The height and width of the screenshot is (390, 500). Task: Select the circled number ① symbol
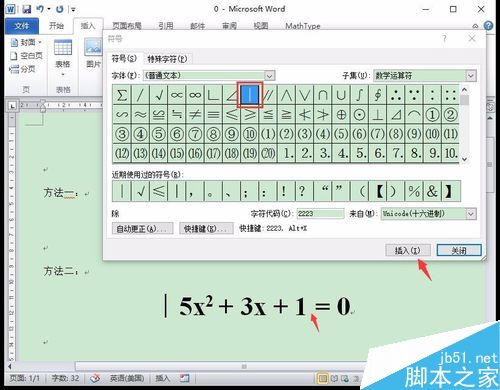pos(432,115)
